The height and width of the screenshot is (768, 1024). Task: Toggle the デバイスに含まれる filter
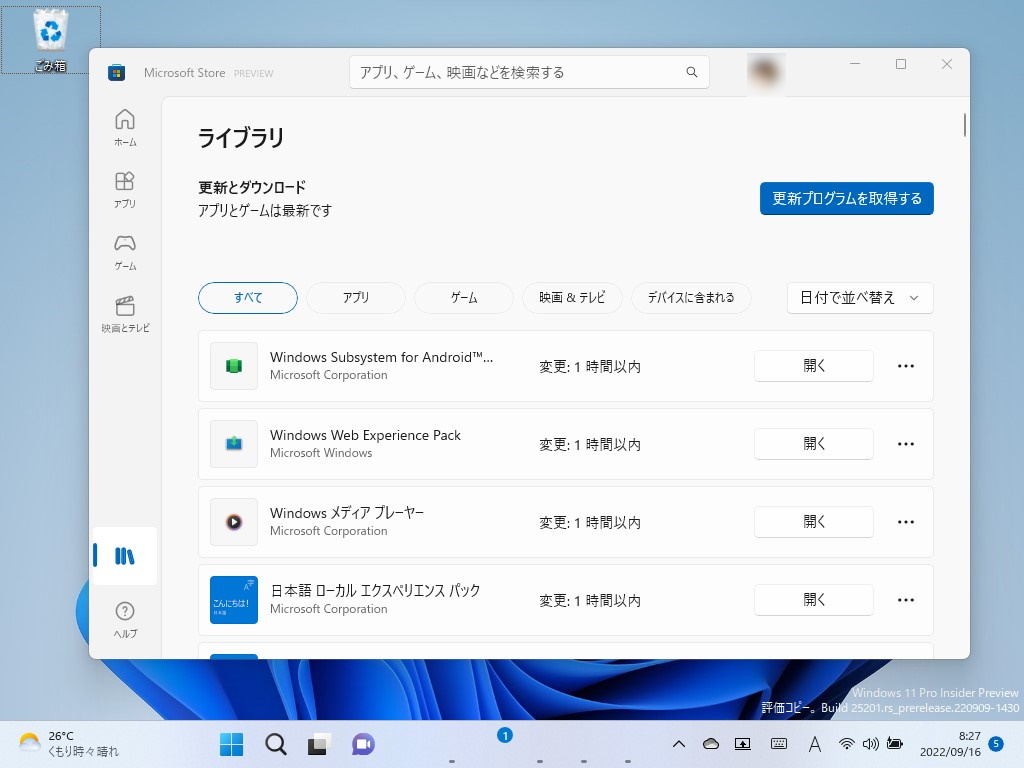691,297
